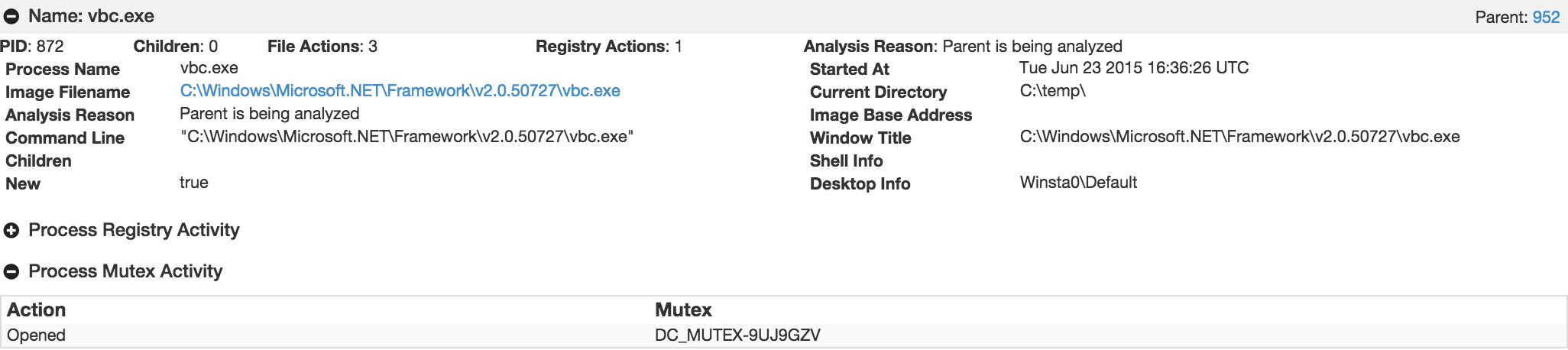Image resolution: width=1568 pixels, height=350 pixels.
Task: Click the Mutex column header
Action: (683, 310)
